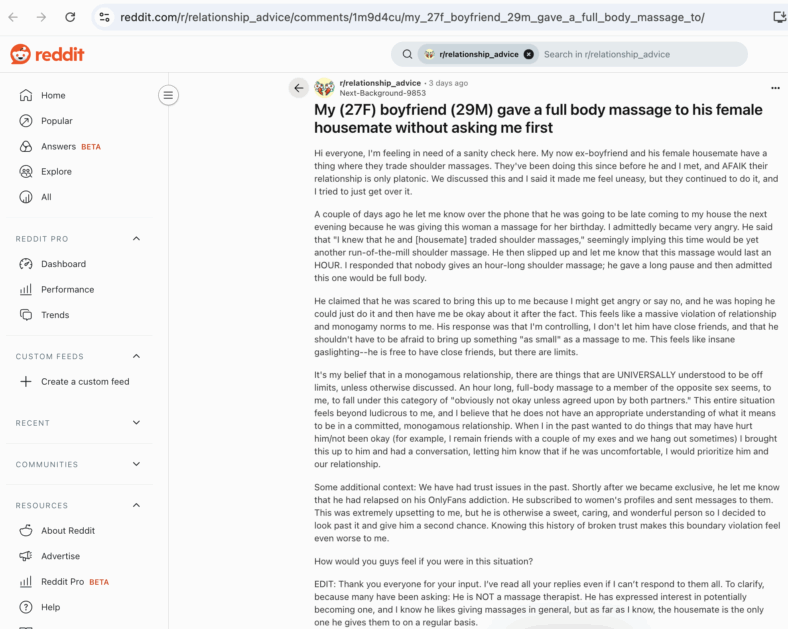Click the Help question mark icon
The height and width of the screenshot is (629, 788).
click(x=26, y=607)
